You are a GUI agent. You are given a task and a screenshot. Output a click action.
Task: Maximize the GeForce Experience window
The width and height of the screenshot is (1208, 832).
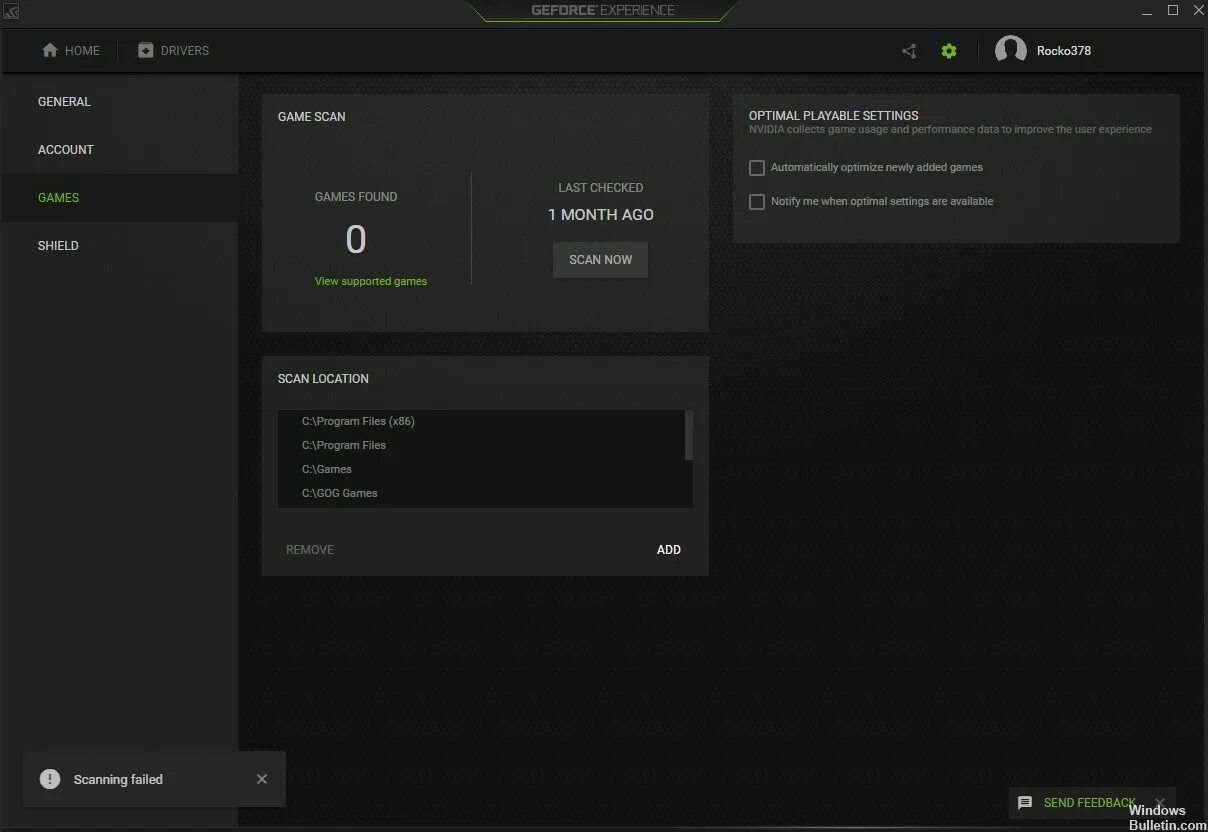[1173, 10]
